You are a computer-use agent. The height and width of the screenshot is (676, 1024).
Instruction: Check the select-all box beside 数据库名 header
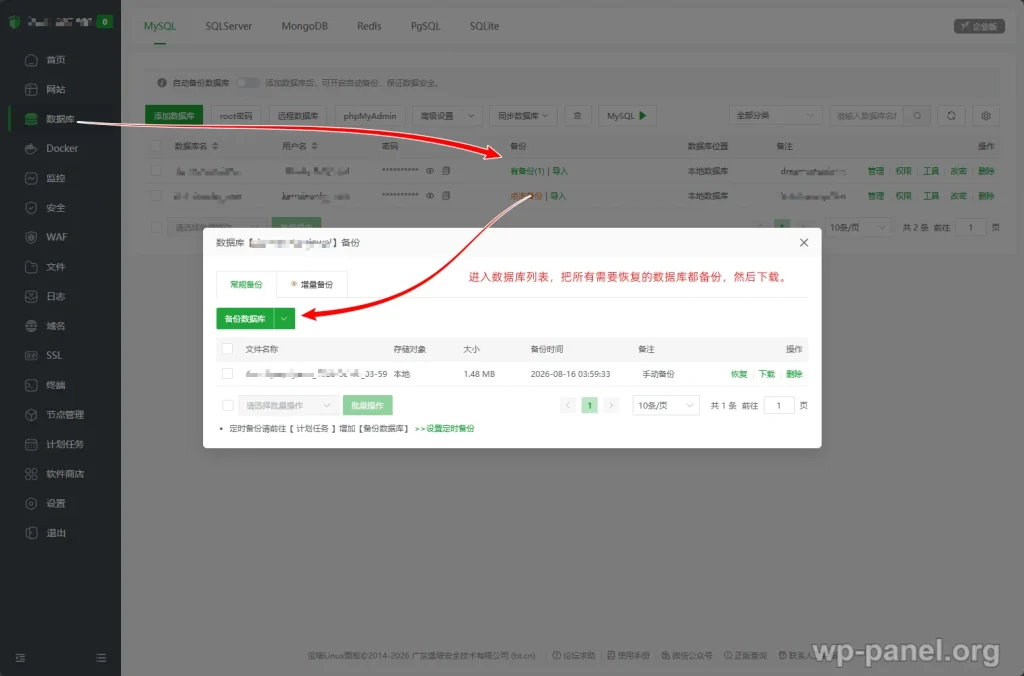click(155, 146)
